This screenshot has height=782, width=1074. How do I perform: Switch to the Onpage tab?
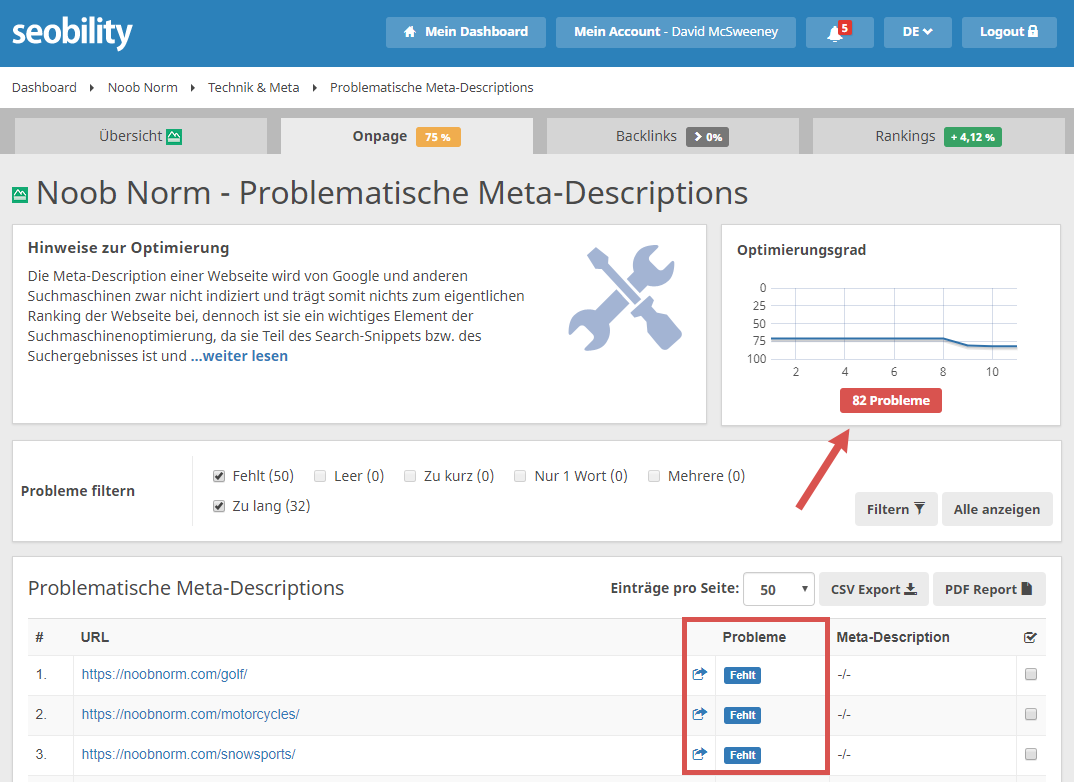coord(407,136)
